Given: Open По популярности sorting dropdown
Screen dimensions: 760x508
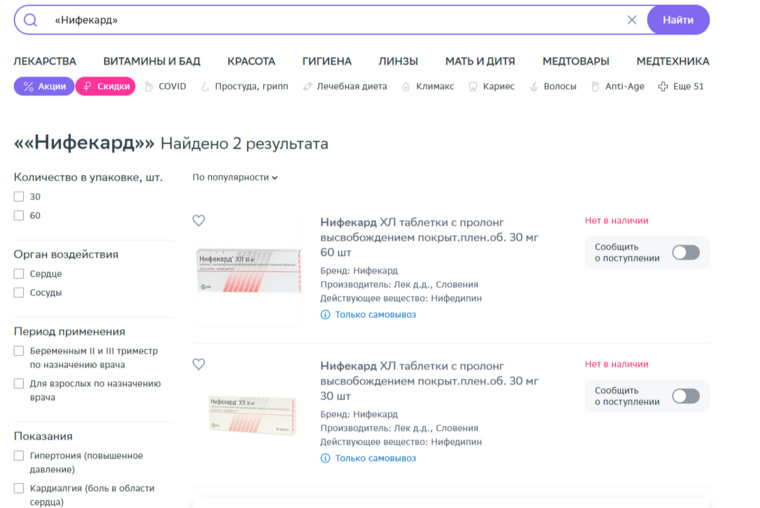Looking at the screenshot, I should click(x=235, y=177).
